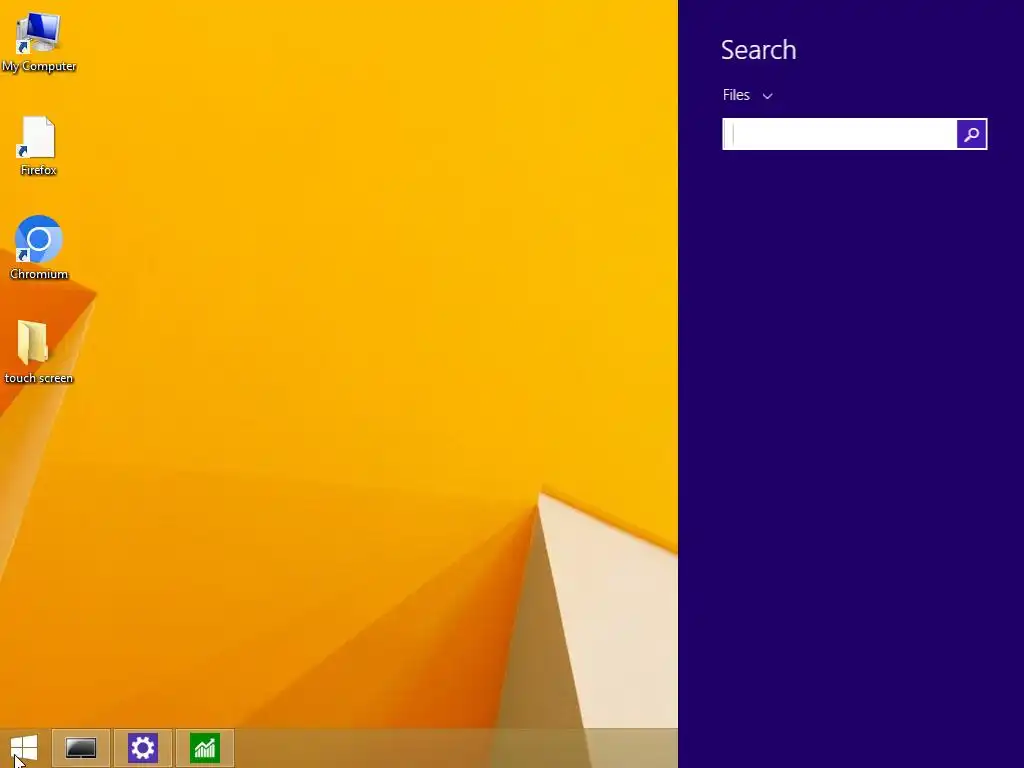Open the monitor app in taskbar
The image size is (1024, 768).
point(81,748)
